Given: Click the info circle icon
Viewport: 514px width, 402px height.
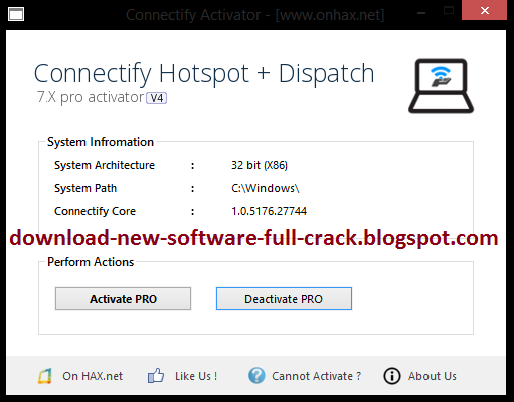Looking at the screenshot, I should coord(392,376).
